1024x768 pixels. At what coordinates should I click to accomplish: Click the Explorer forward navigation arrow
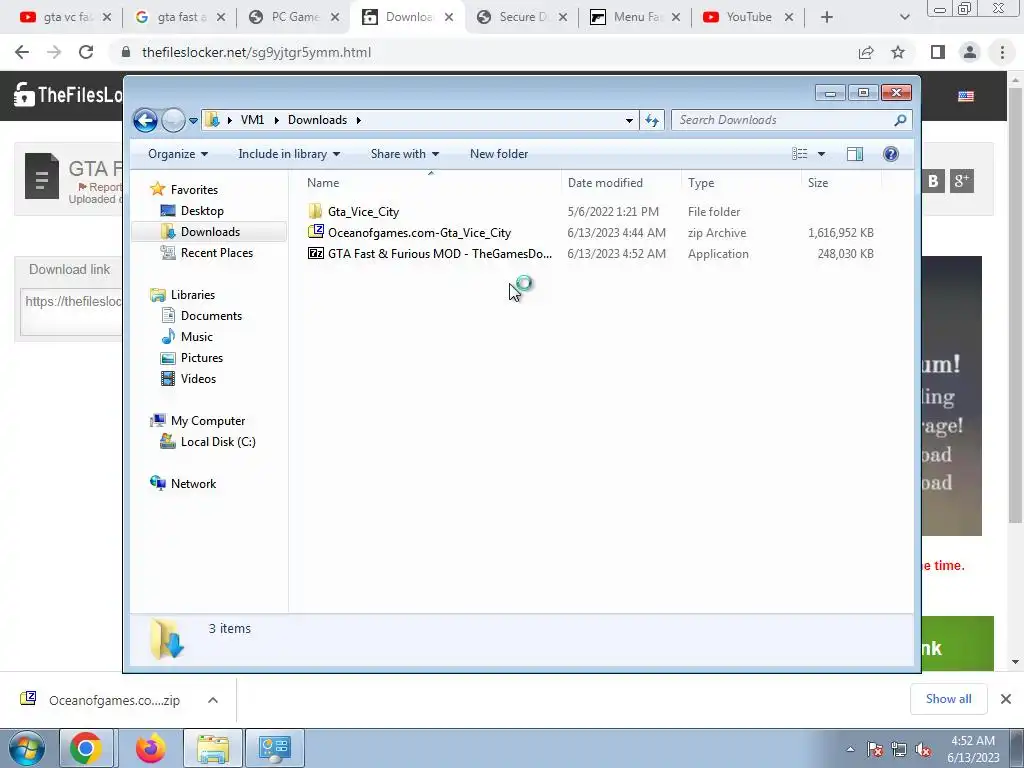173,120
